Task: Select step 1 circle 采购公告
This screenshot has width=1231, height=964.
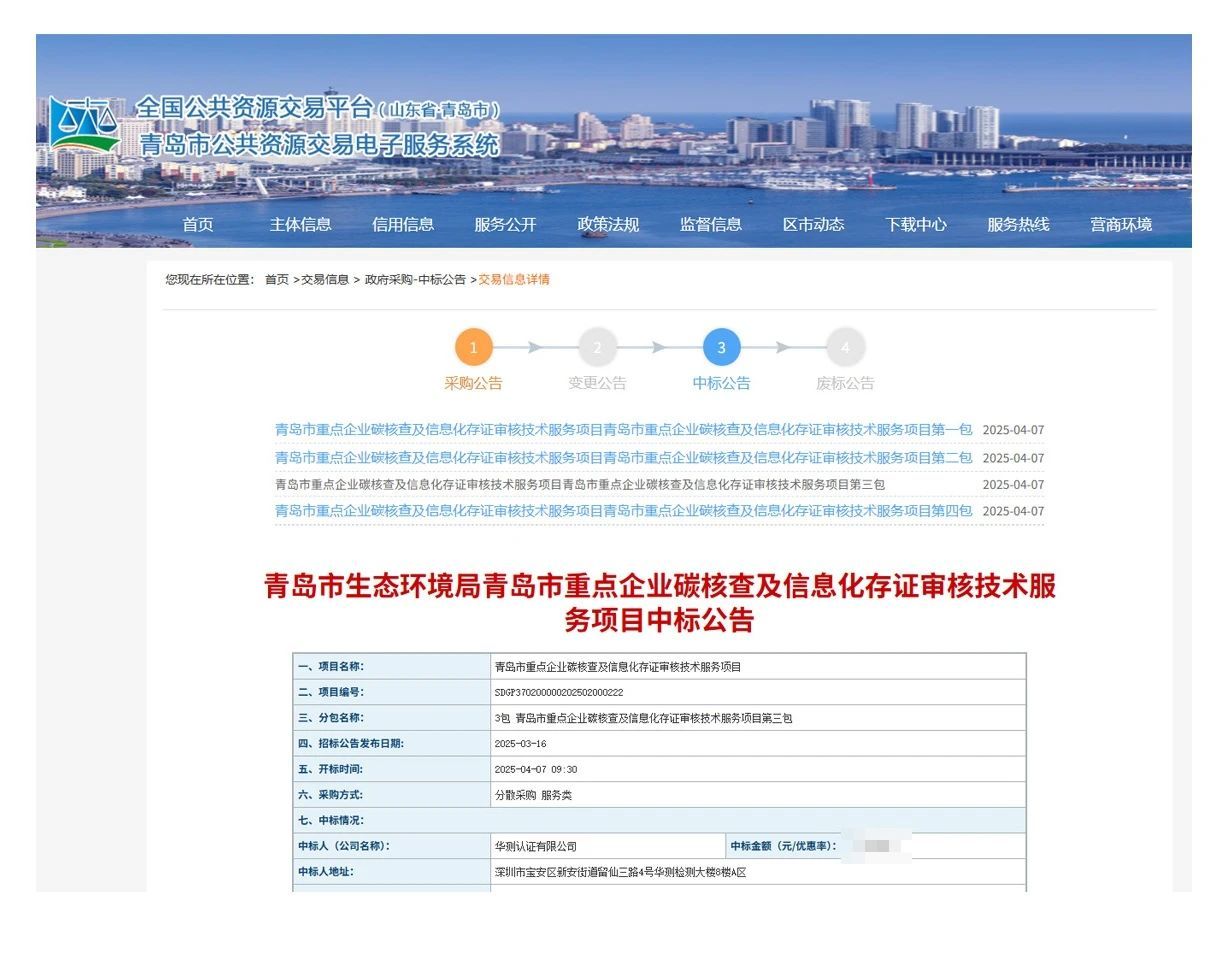Action: point(474,348)
